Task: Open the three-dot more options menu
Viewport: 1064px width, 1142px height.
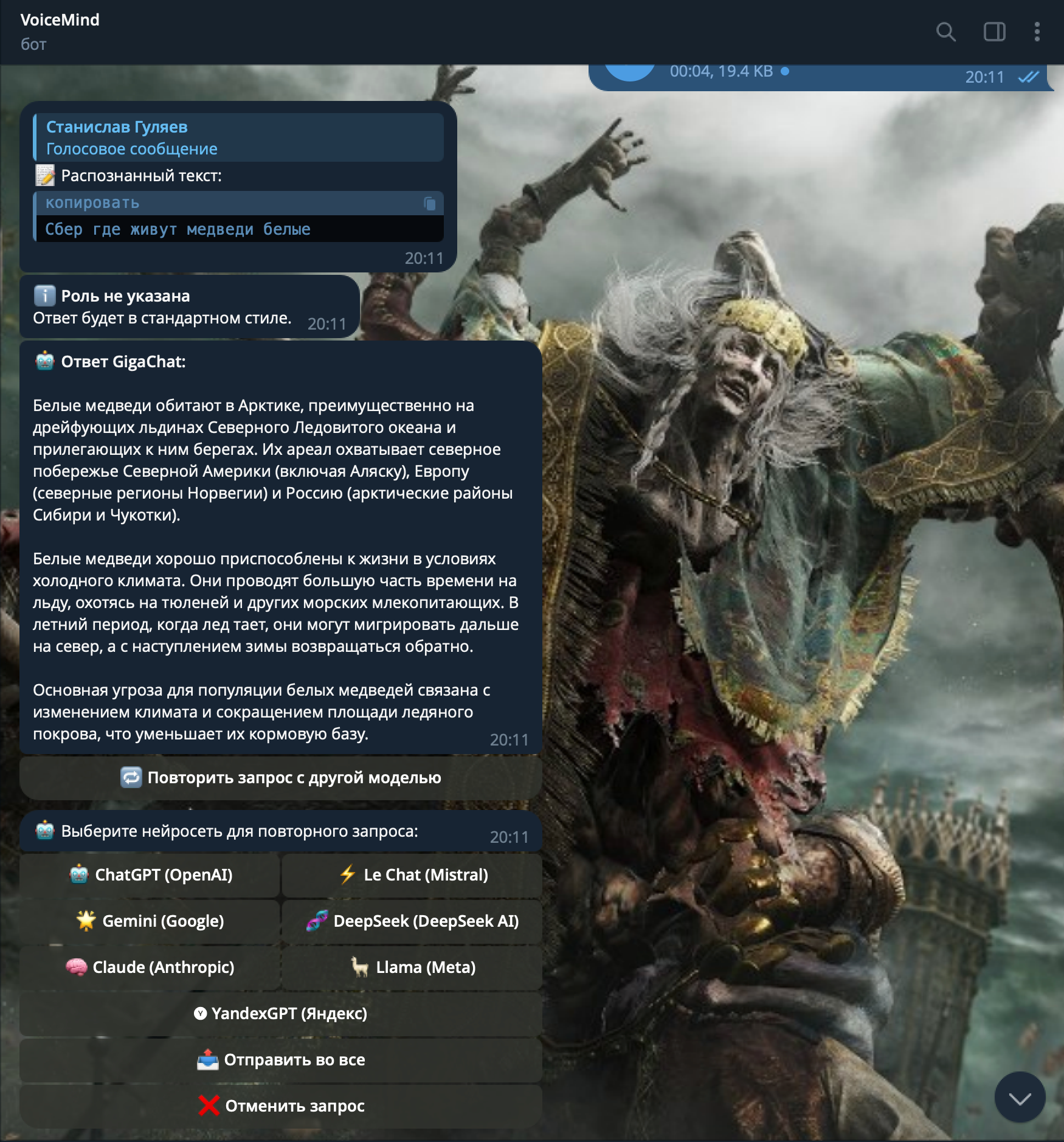Action: click(1037, 32)
